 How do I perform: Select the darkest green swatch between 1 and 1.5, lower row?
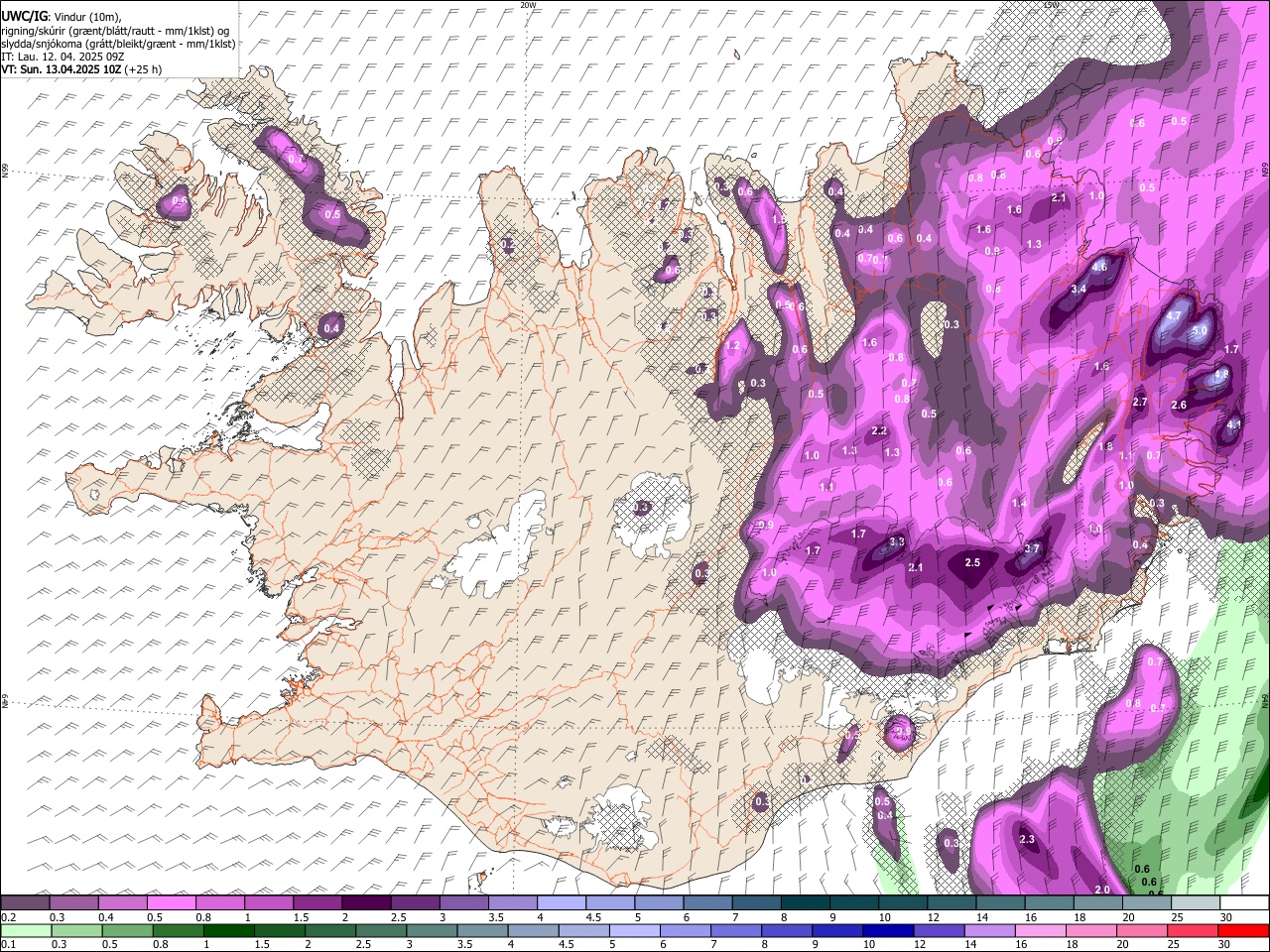click(x=228, y=931)
